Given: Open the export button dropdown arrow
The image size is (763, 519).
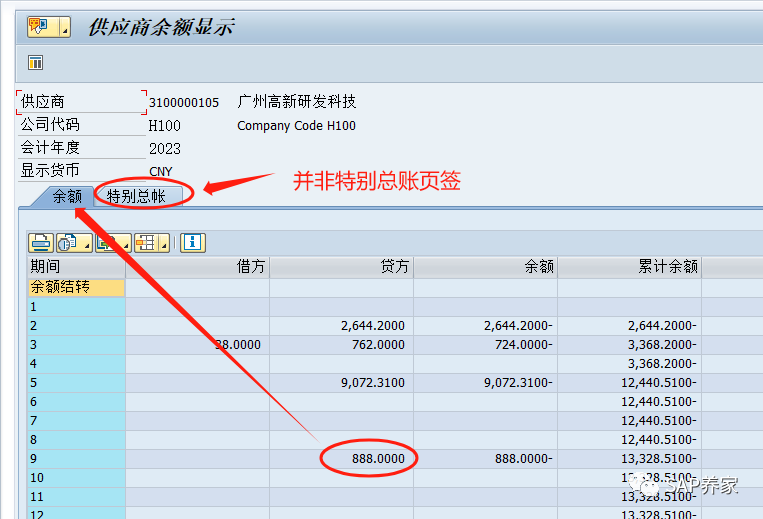Looking at the screenshot, I should [x=126, y=243].
